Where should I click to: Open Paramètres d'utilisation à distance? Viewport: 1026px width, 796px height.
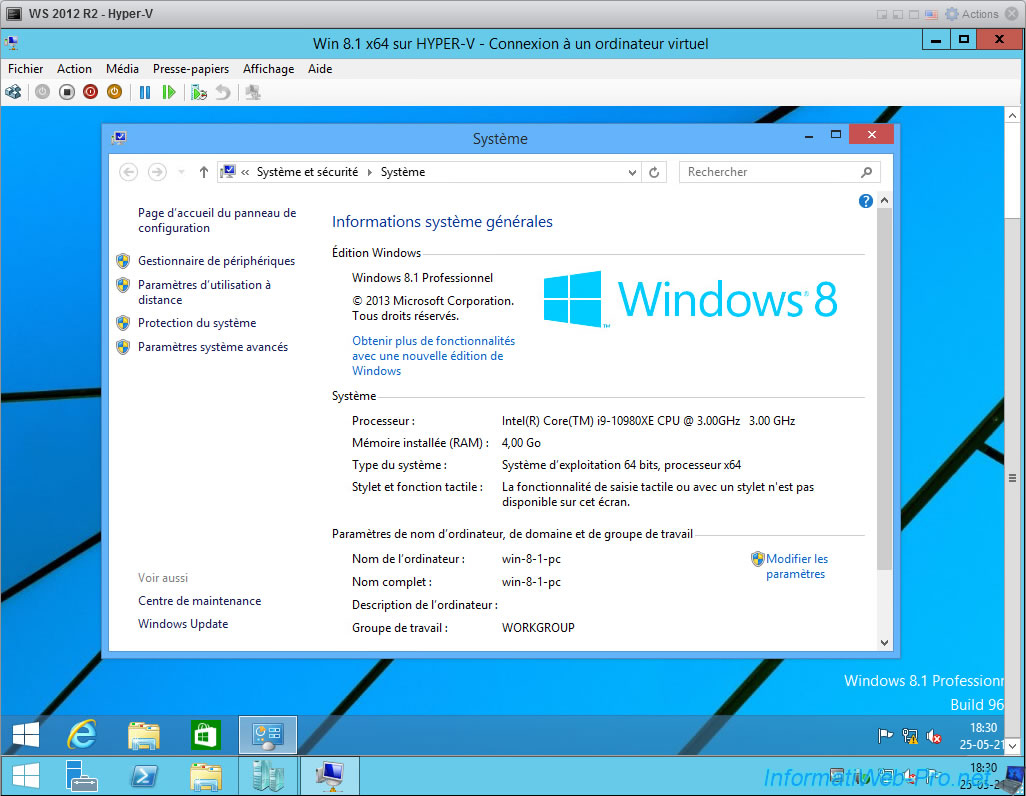tap(204, 292)
